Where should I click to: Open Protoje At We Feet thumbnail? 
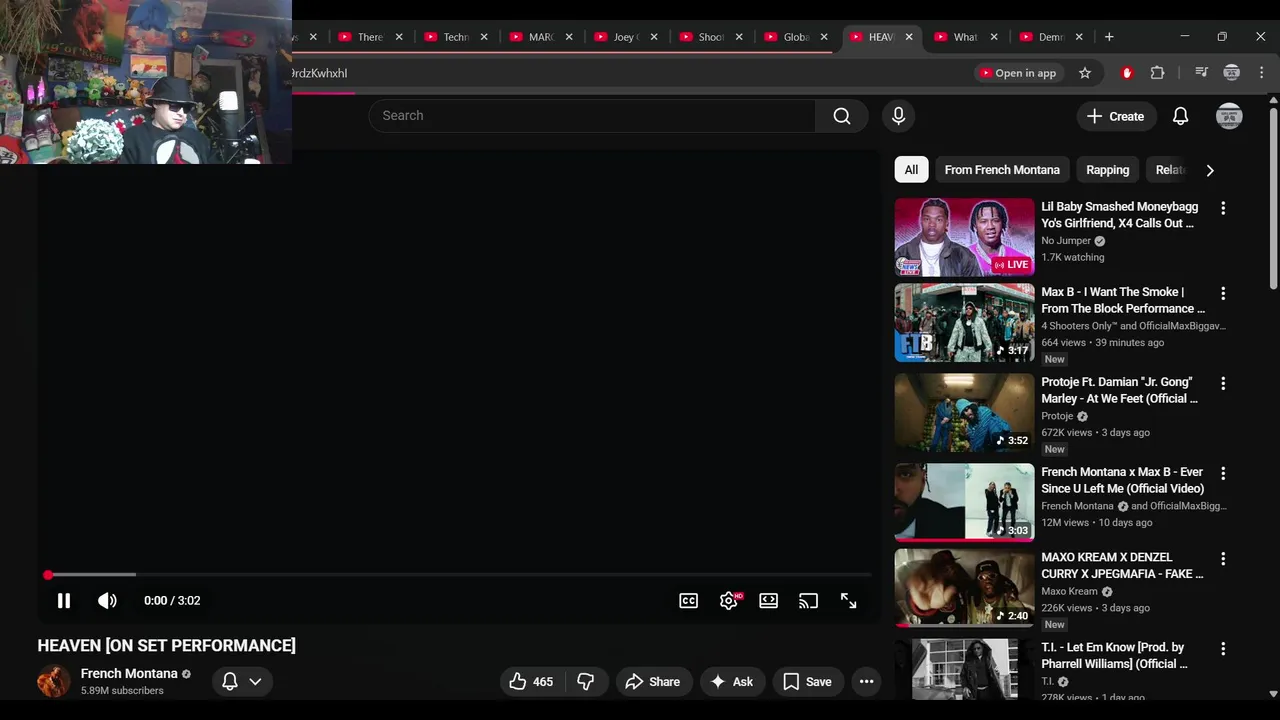[x=964, y=413]
